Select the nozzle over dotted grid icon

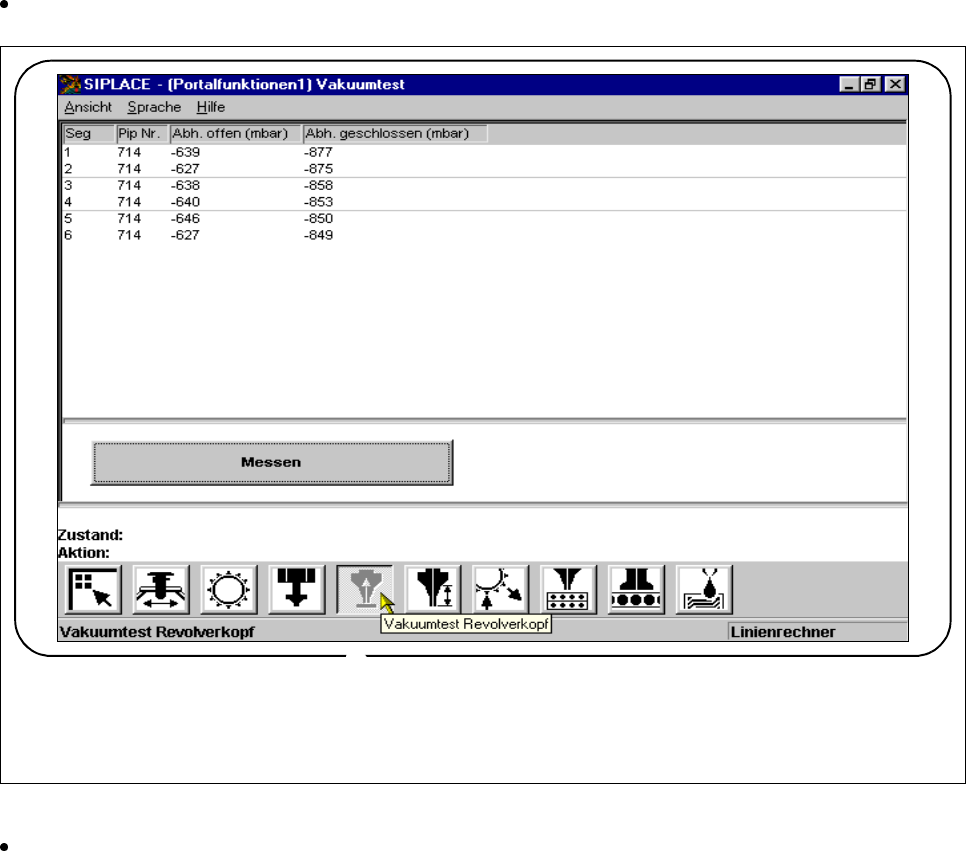[569, 589]
